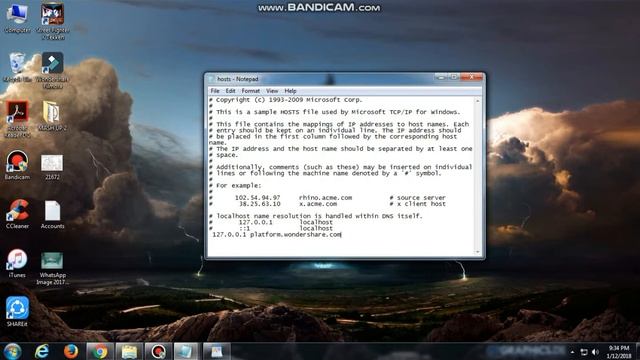Place cursor after platform.wondershare.com
The height and width of the screenshot is (360, 640).
pos(342,235)
